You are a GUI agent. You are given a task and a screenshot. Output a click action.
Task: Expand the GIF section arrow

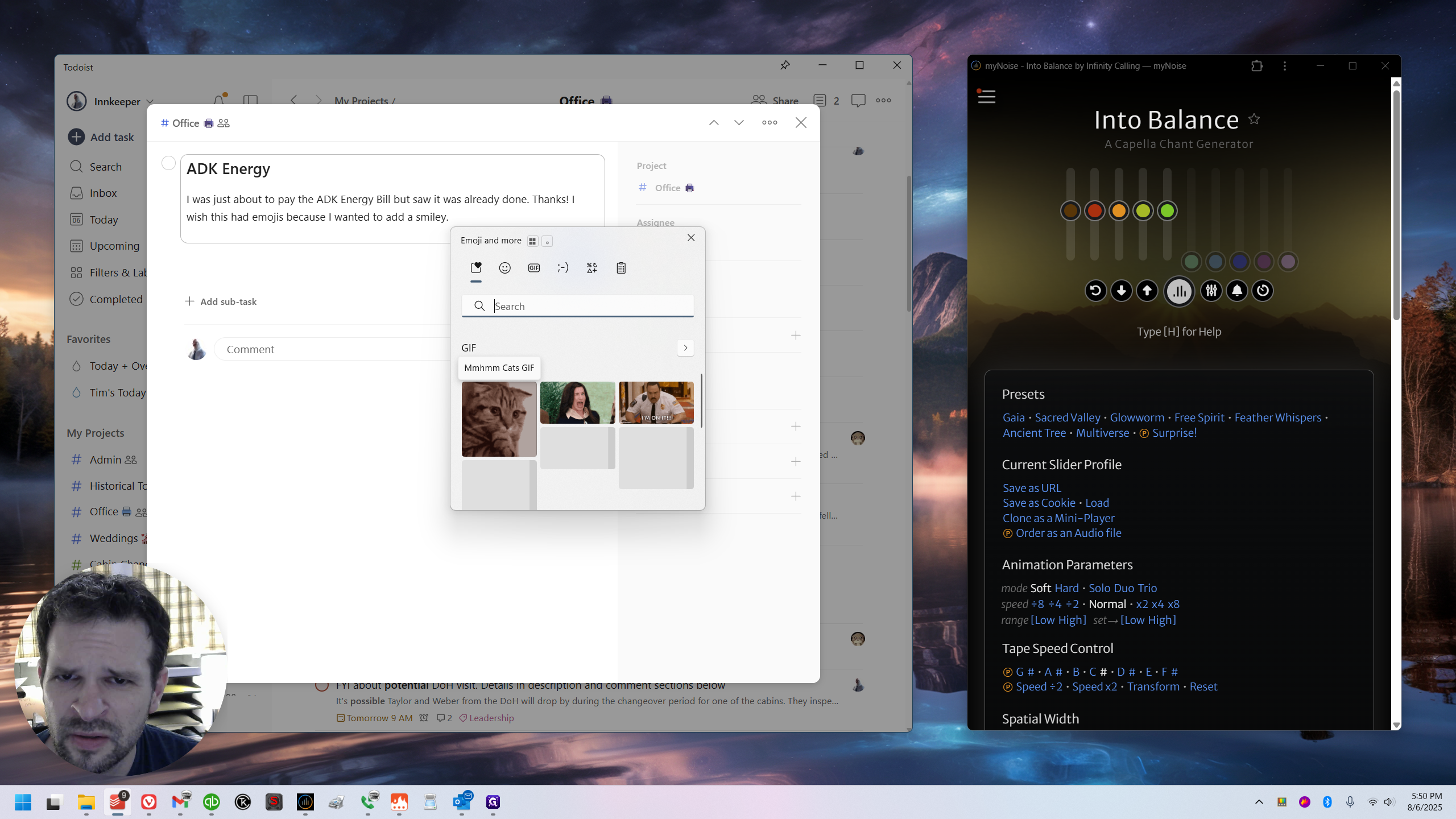click(x=685, y=348)
